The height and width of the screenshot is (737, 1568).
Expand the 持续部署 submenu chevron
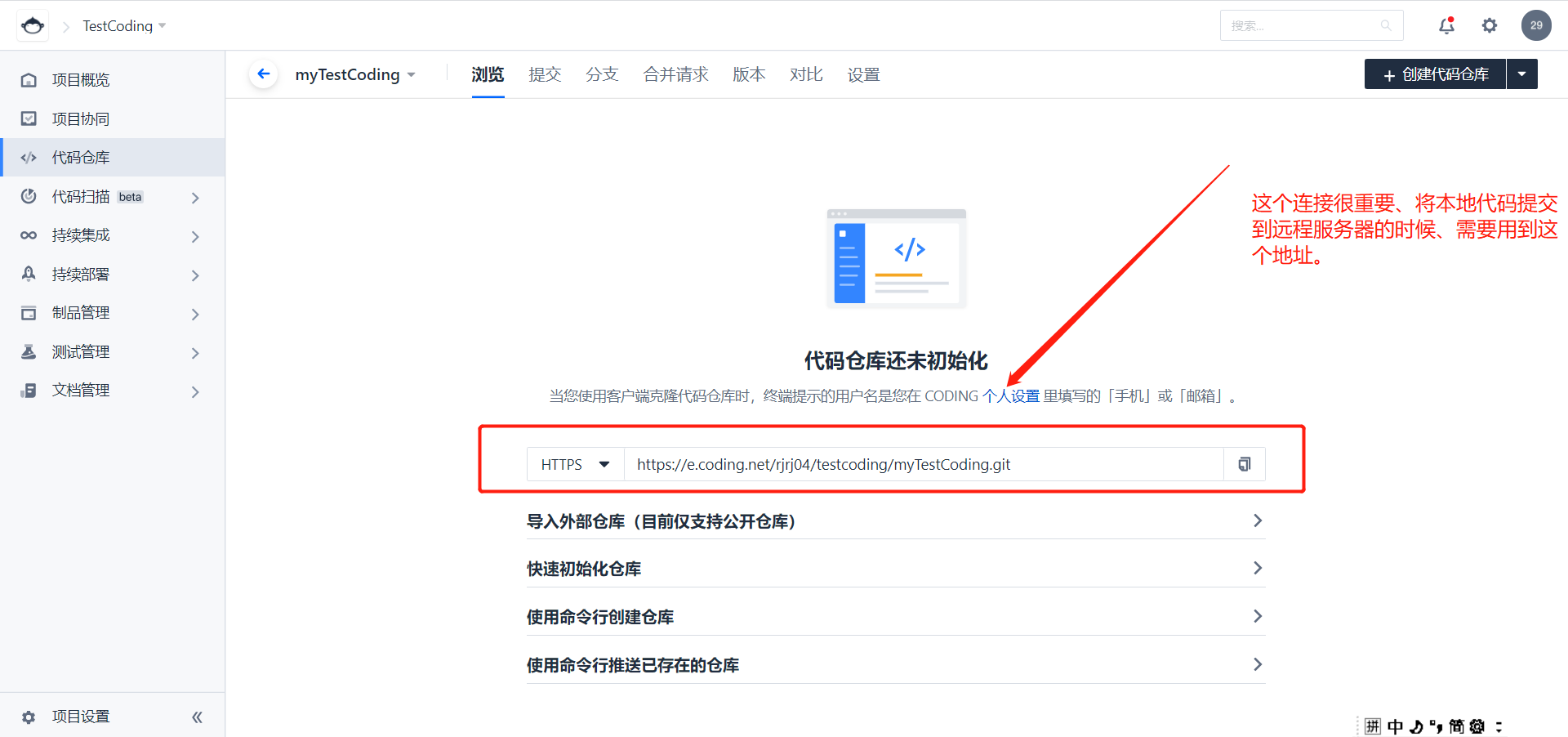click(195, 275)
